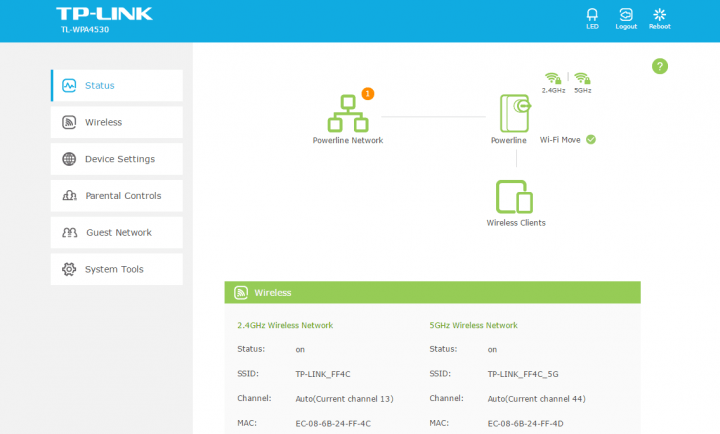This screenshot has height=434, width=720.
Task: Open help via green question mark icon
Action: click(660, 67)
